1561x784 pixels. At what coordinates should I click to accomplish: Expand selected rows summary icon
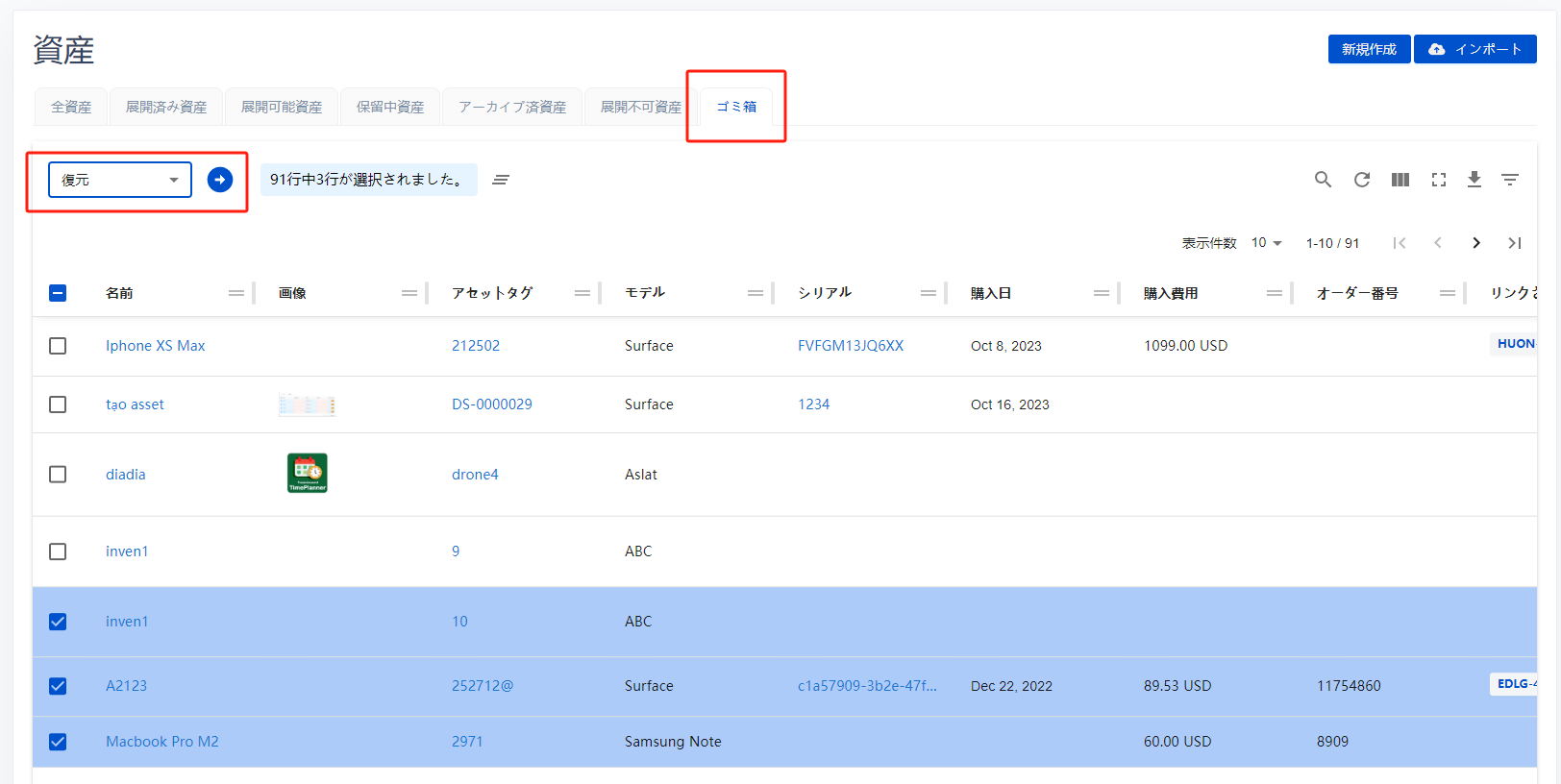coord(501,180)
